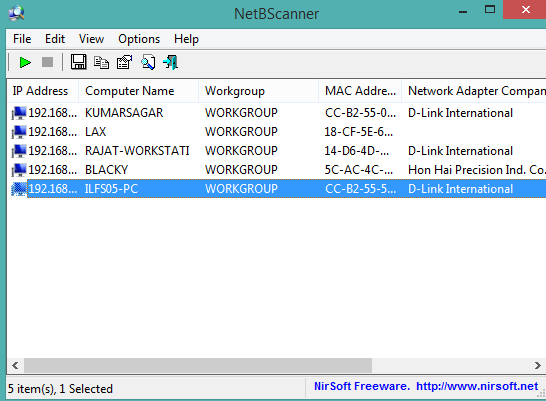Screen dimensions: 546x401
Task: Click WORKGROUP cell in the LAX row
Action: coord(241,132)
